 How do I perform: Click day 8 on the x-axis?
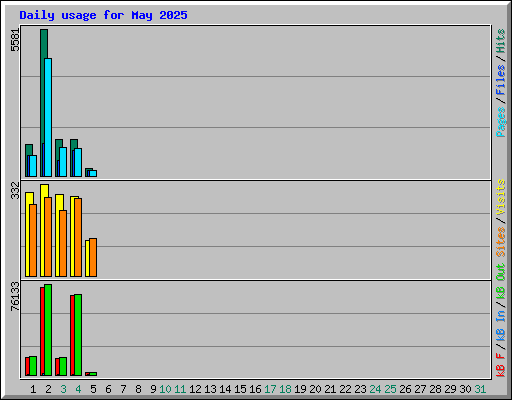[x=138, y=389]
